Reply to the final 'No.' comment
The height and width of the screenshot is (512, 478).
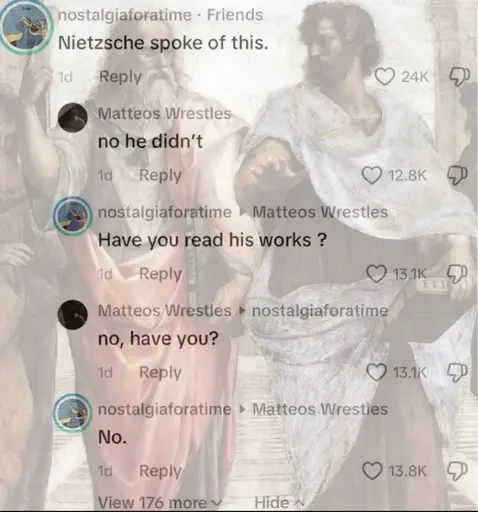click(160, 471)
